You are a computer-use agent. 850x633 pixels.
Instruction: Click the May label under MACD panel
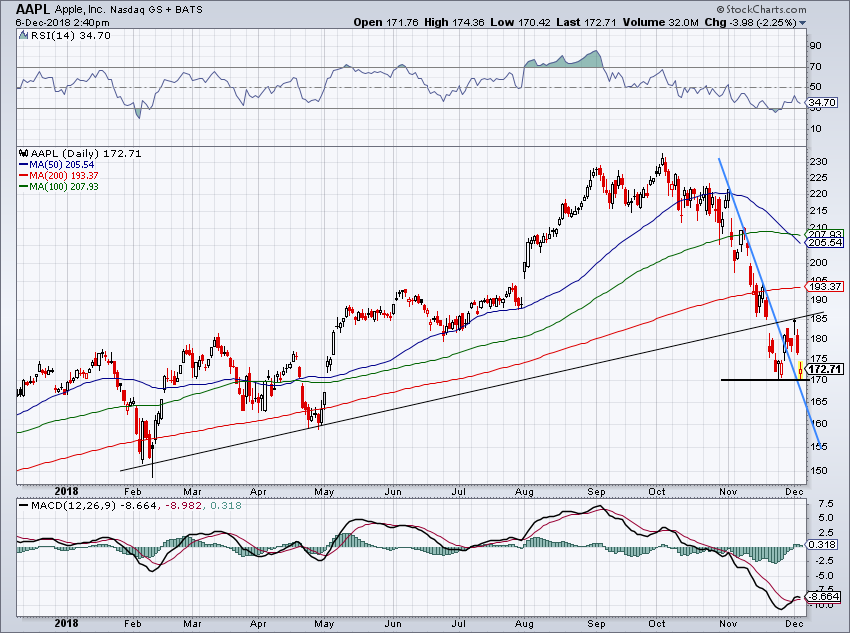click(x=324, y=624)
